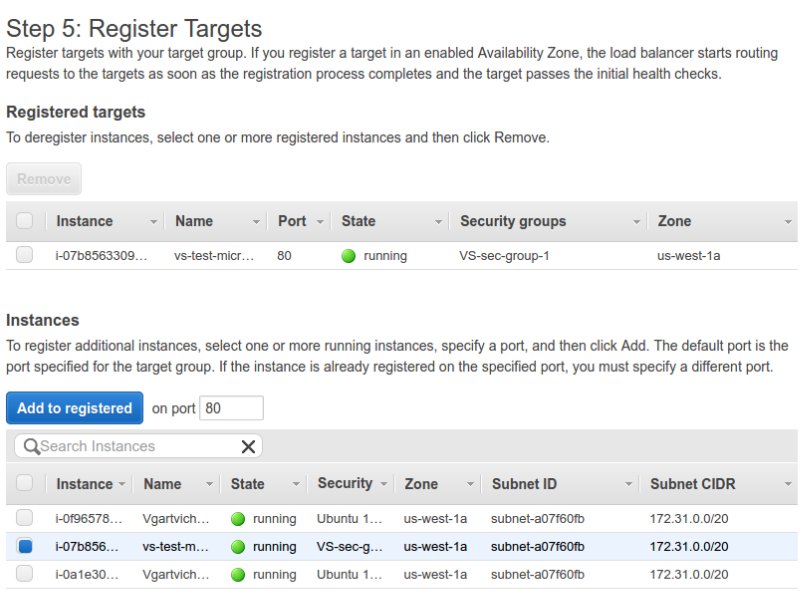
Task: Check the registered target i-07b8563309 checkbox
Action: (x=25, y=255)
